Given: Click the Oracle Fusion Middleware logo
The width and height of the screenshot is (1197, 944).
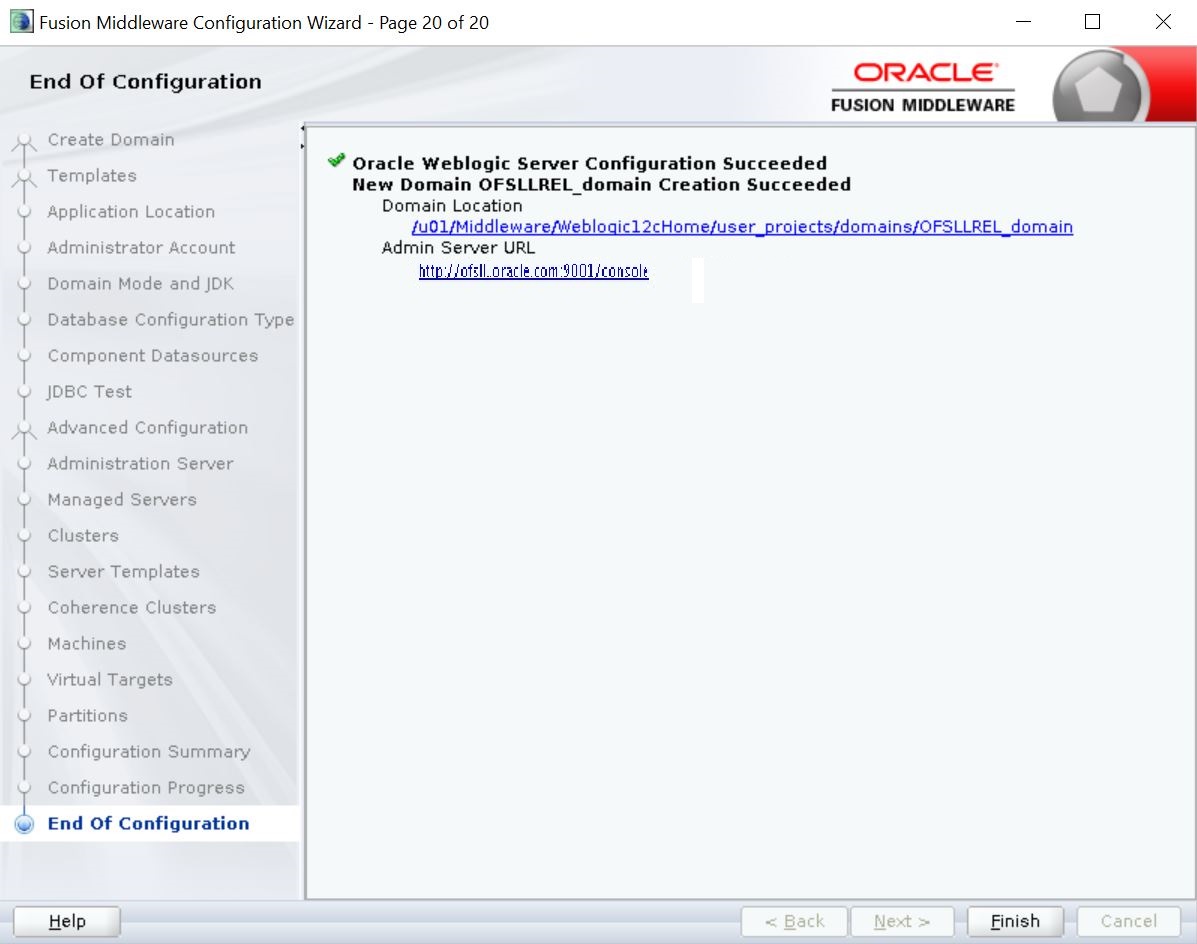Looking at the screenshot, I should (x=923, y=87).
